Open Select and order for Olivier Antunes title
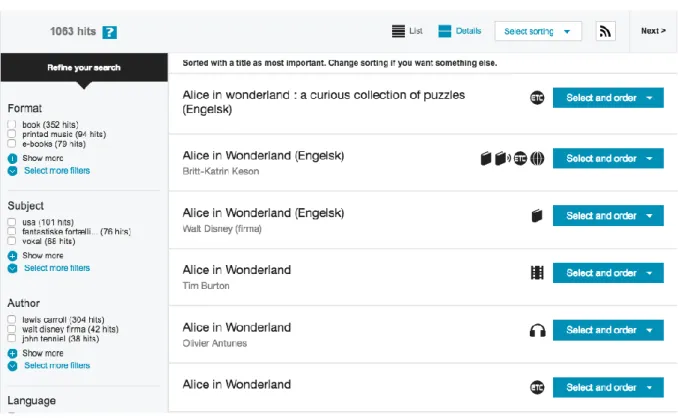678x420 pixels. [608, 330]
